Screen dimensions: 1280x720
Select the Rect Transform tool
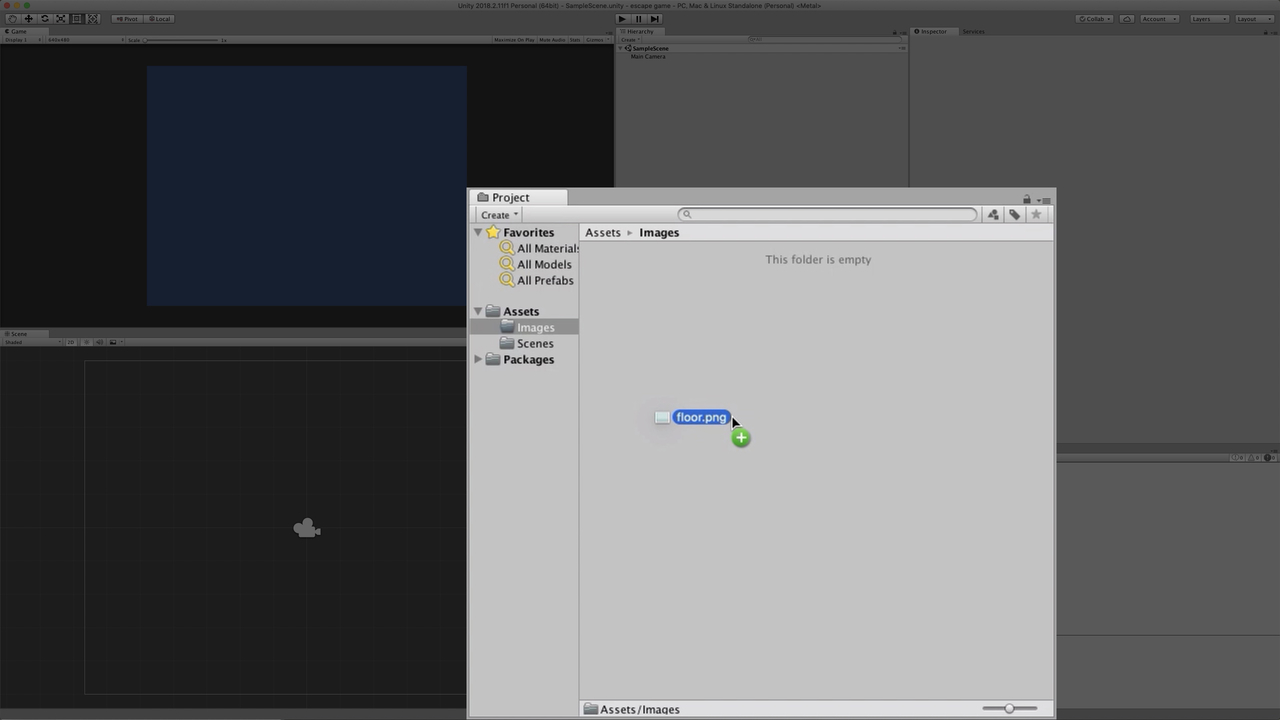[x=76, y=19]
